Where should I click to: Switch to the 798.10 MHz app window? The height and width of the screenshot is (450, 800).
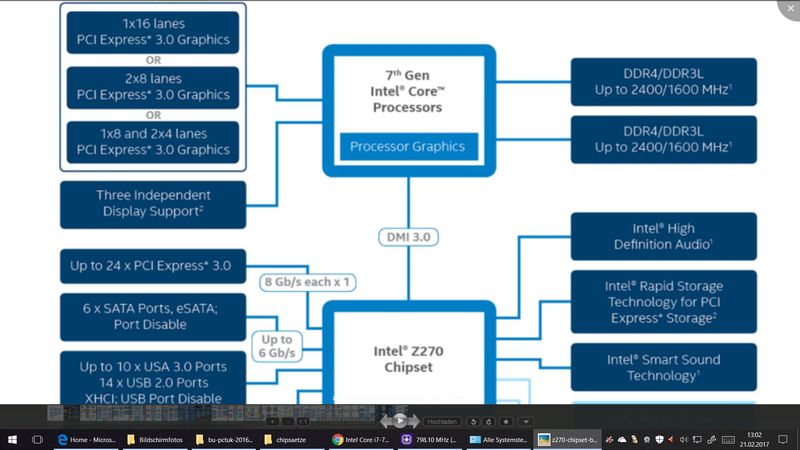pos(429,439)
